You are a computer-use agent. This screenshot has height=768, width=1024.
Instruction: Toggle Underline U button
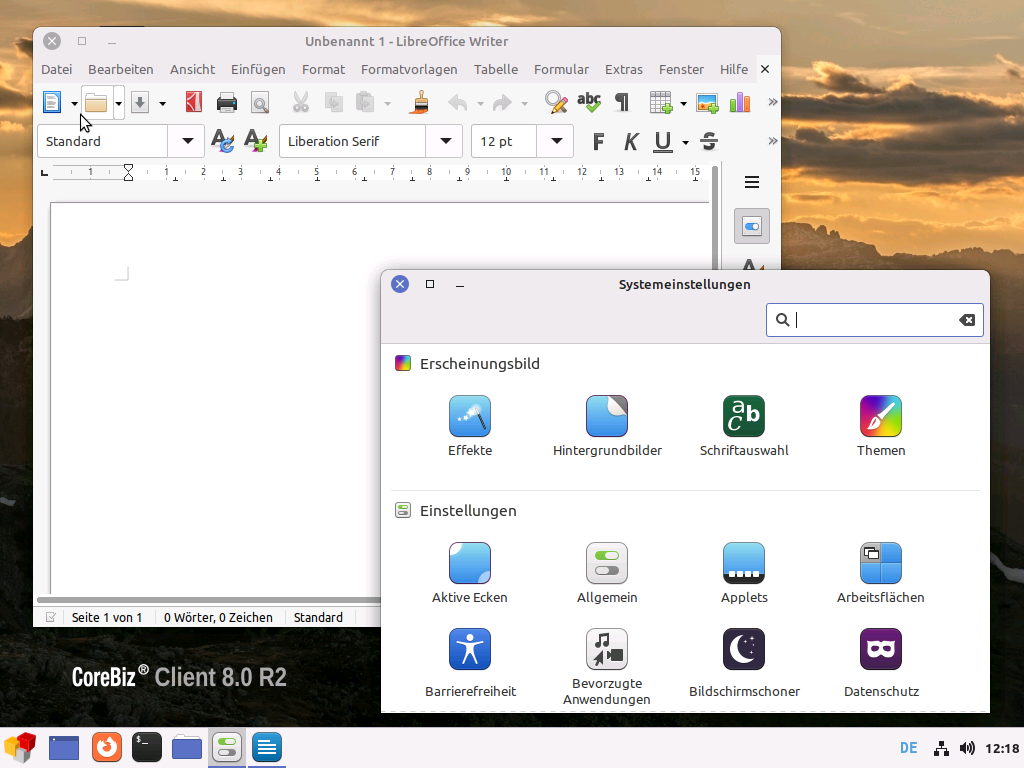coord(663,142)
